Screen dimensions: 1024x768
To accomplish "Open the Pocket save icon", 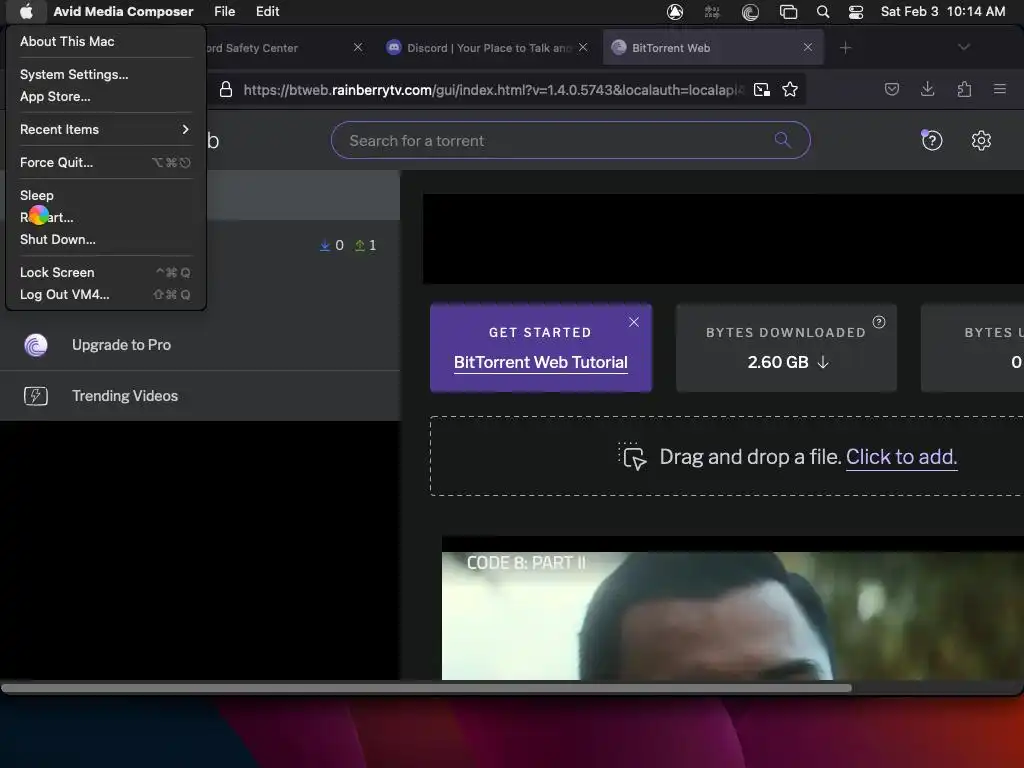I will tap(891, 89).
